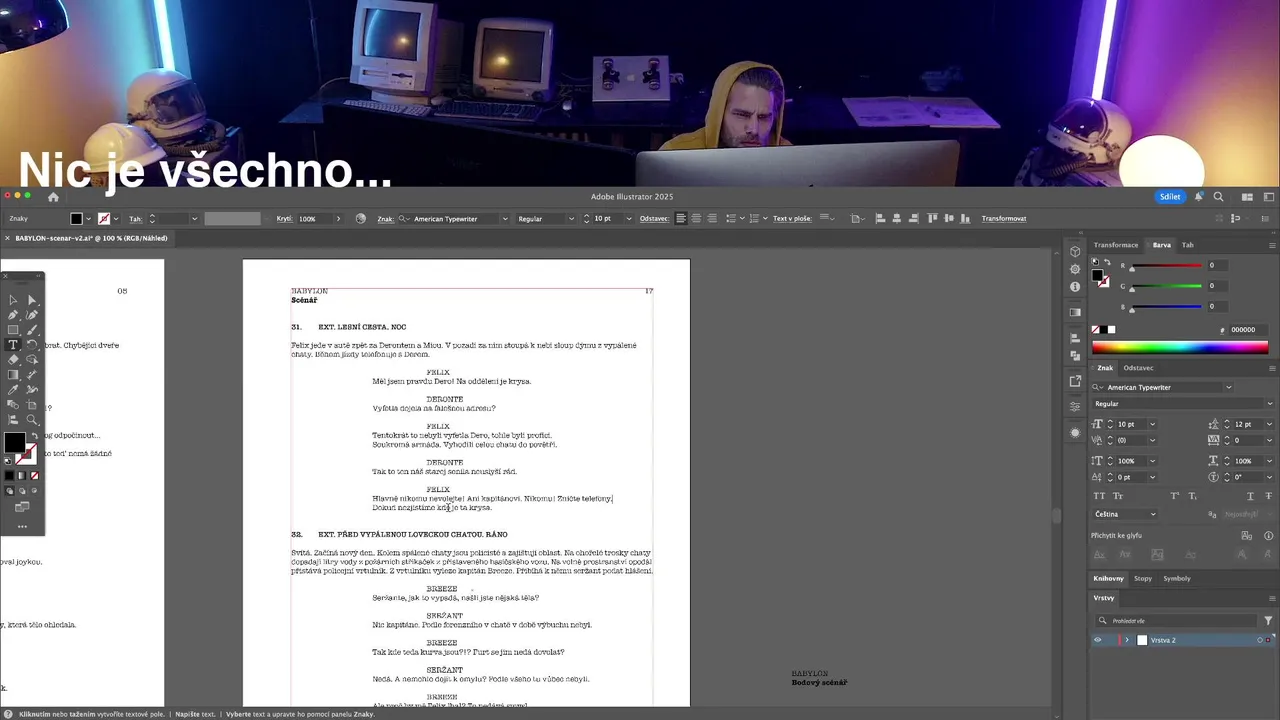Open the leading 12 pt dropdown
This screenshot has width=1280, height=720.
tap(1269, 424)
